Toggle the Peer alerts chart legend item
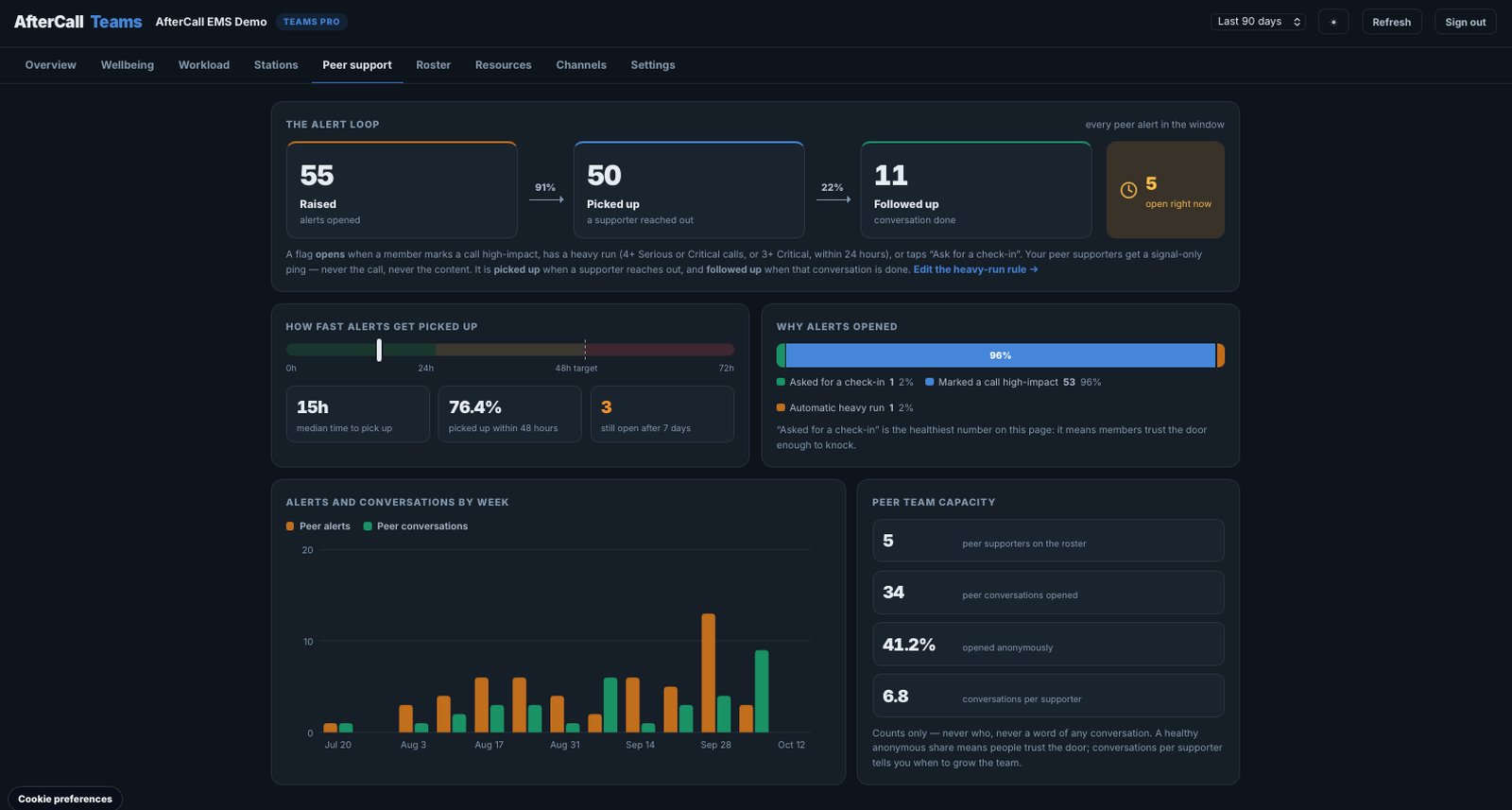The image size is (1512, 810). click(x=318, y=526)
